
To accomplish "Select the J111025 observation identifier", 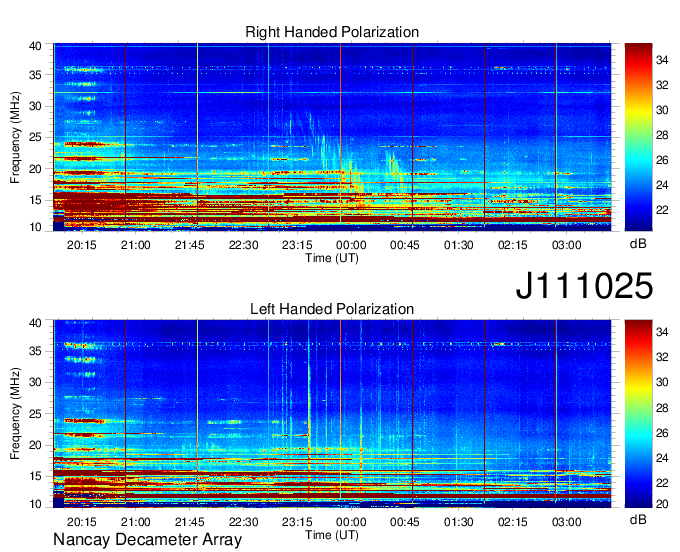I will point(584,286).
